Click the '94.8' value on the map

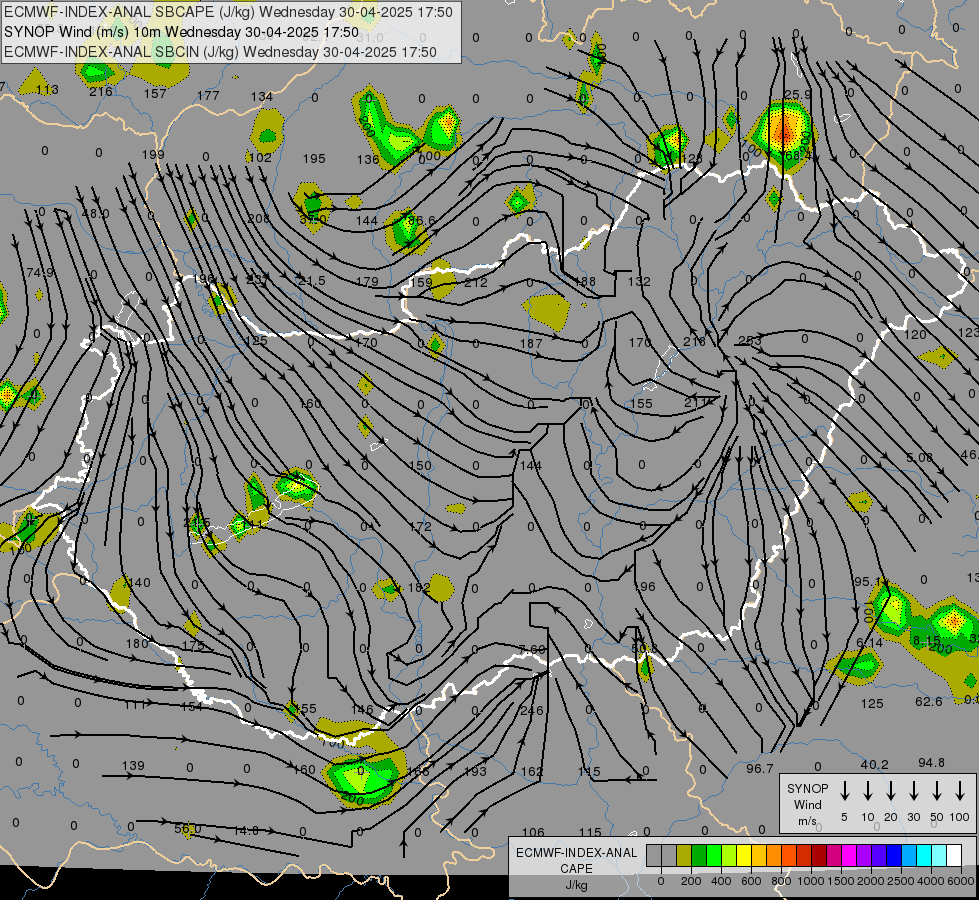[932, 763]
